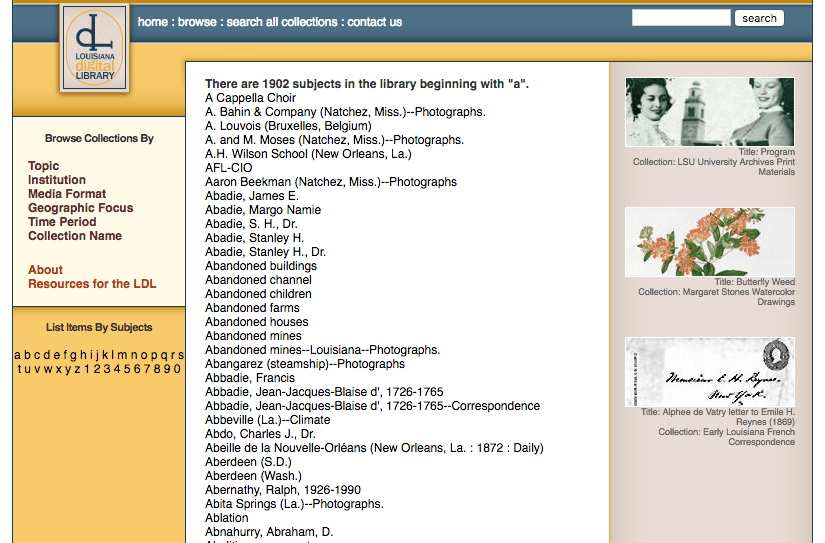Open subject 'Abandoned channel'
825x543 pixels.
click(x=258, y=280)
